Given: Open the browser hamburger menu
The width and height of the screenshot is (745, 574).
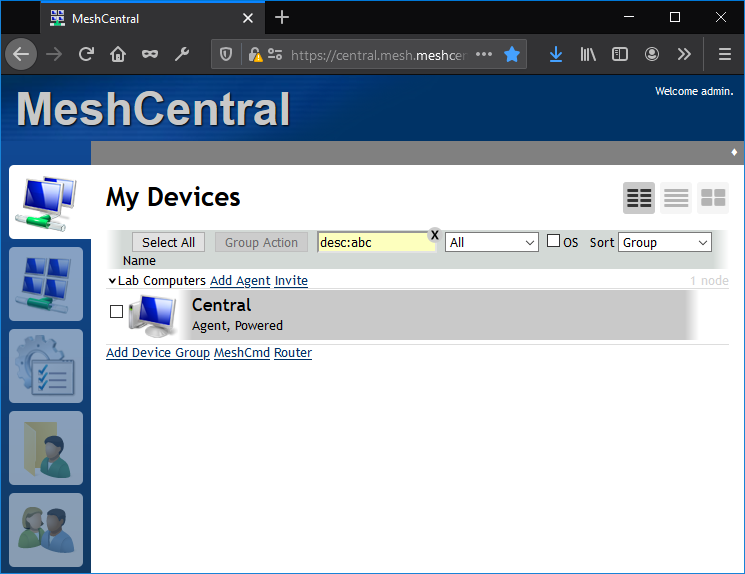Looking at the screenshot, I should [x=725, y=54].
